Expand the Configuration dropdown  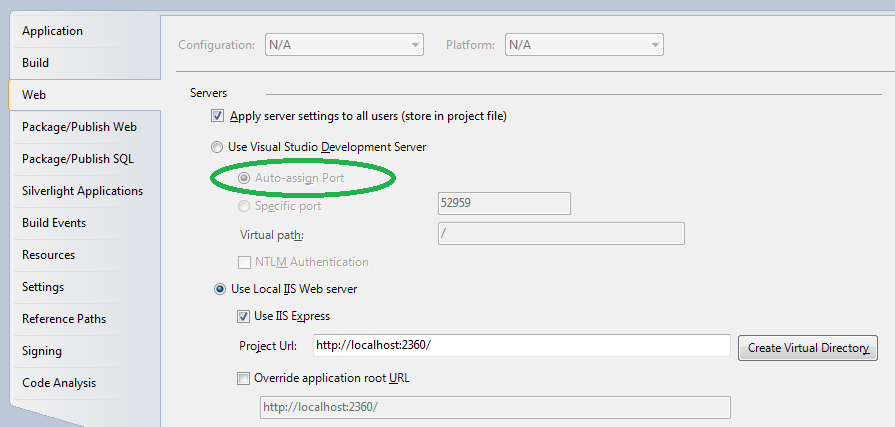click(x=344, y=45)
